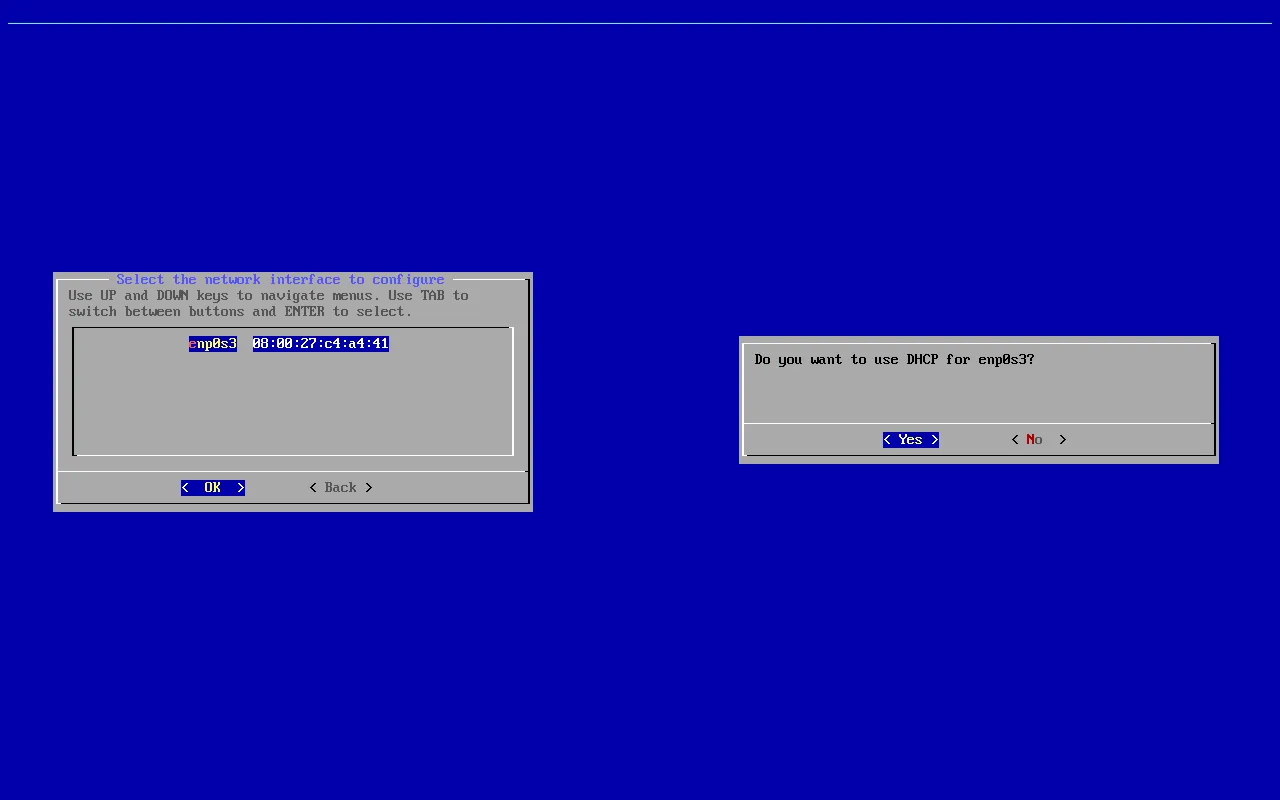1280x800 pixels.
Task: Click the UP and DOWN keys instruction text
Action: (268, 304)
